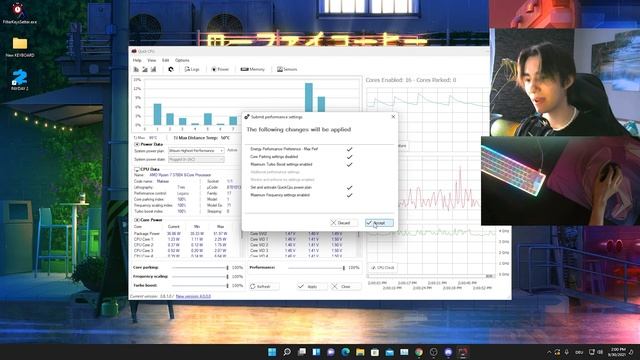Open the System power plan dropdown

196,151
